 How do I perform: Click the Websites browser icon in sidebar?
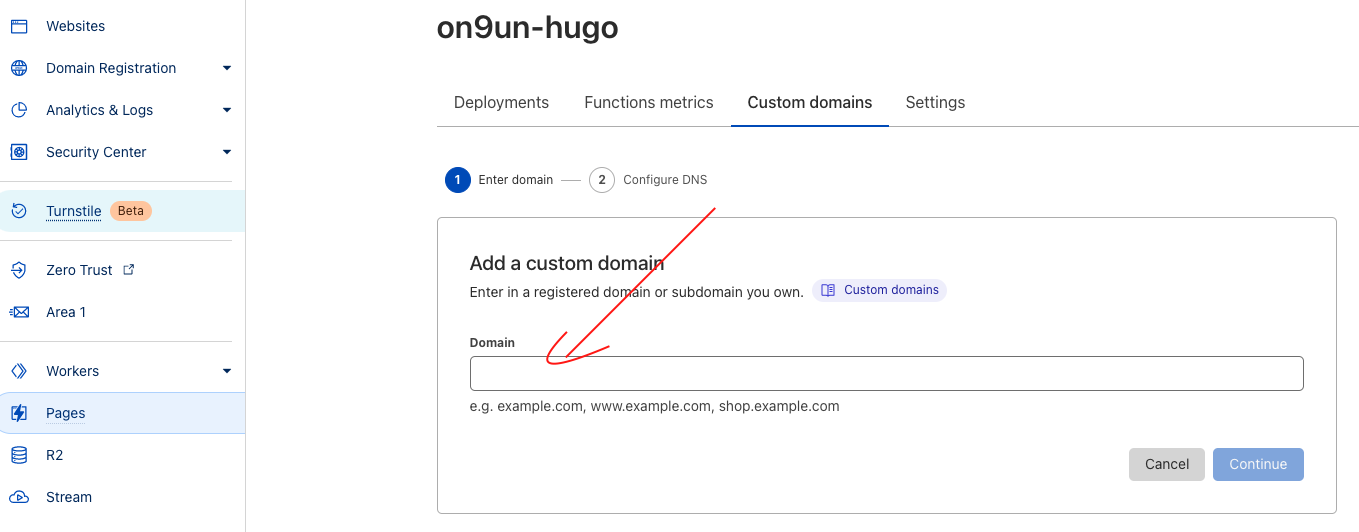19,26
